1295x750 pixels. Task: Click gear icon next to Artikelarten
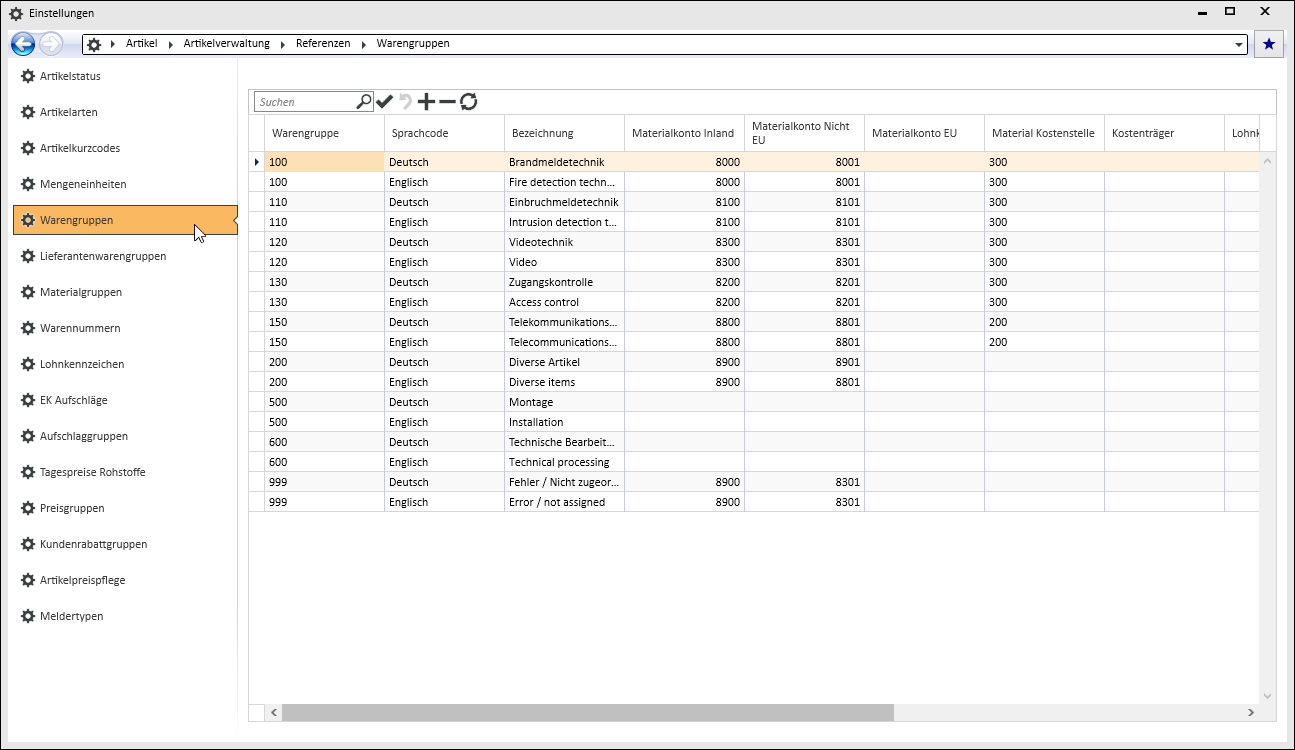pos(28,112)
